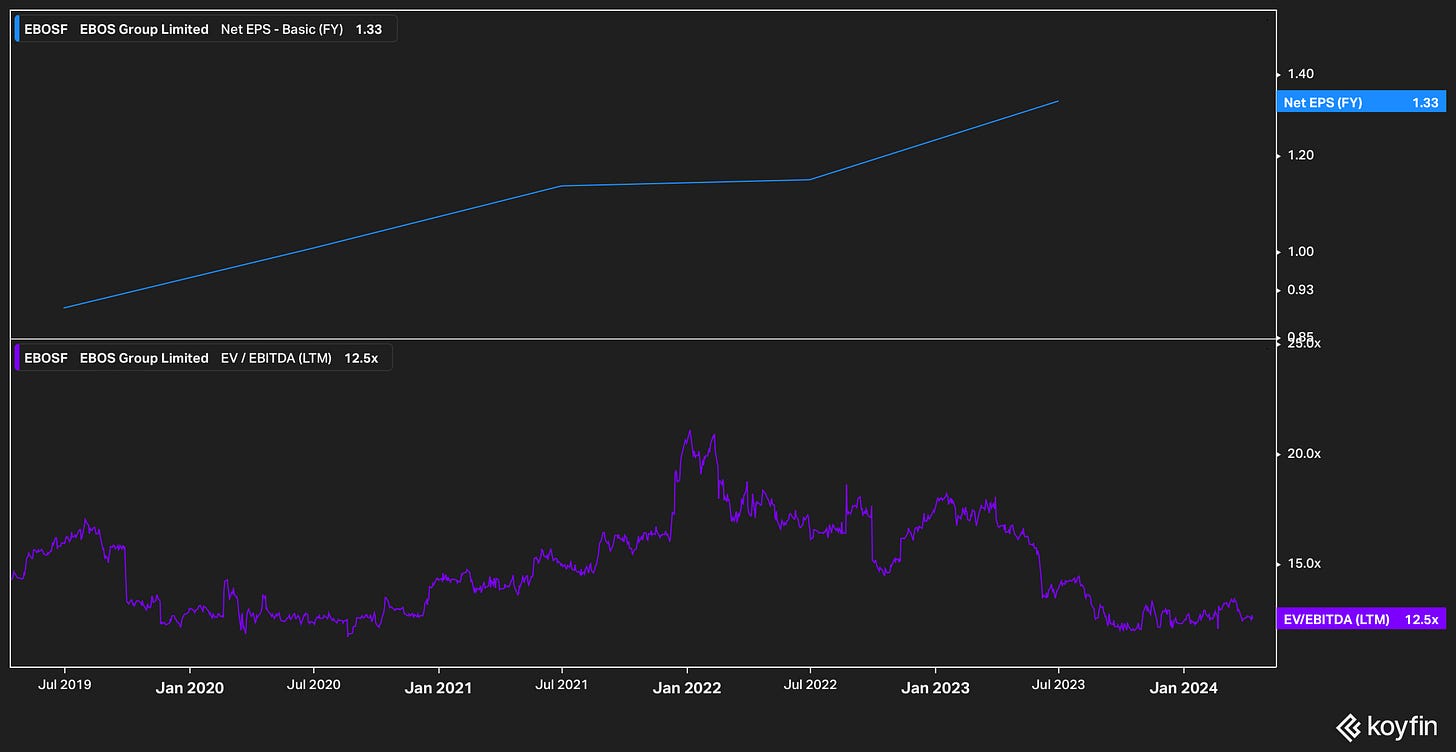Click the Jan 2020 date axis label
This screenshot has height=752, width=1456.
pyautogui.click(x=189, y=687)
